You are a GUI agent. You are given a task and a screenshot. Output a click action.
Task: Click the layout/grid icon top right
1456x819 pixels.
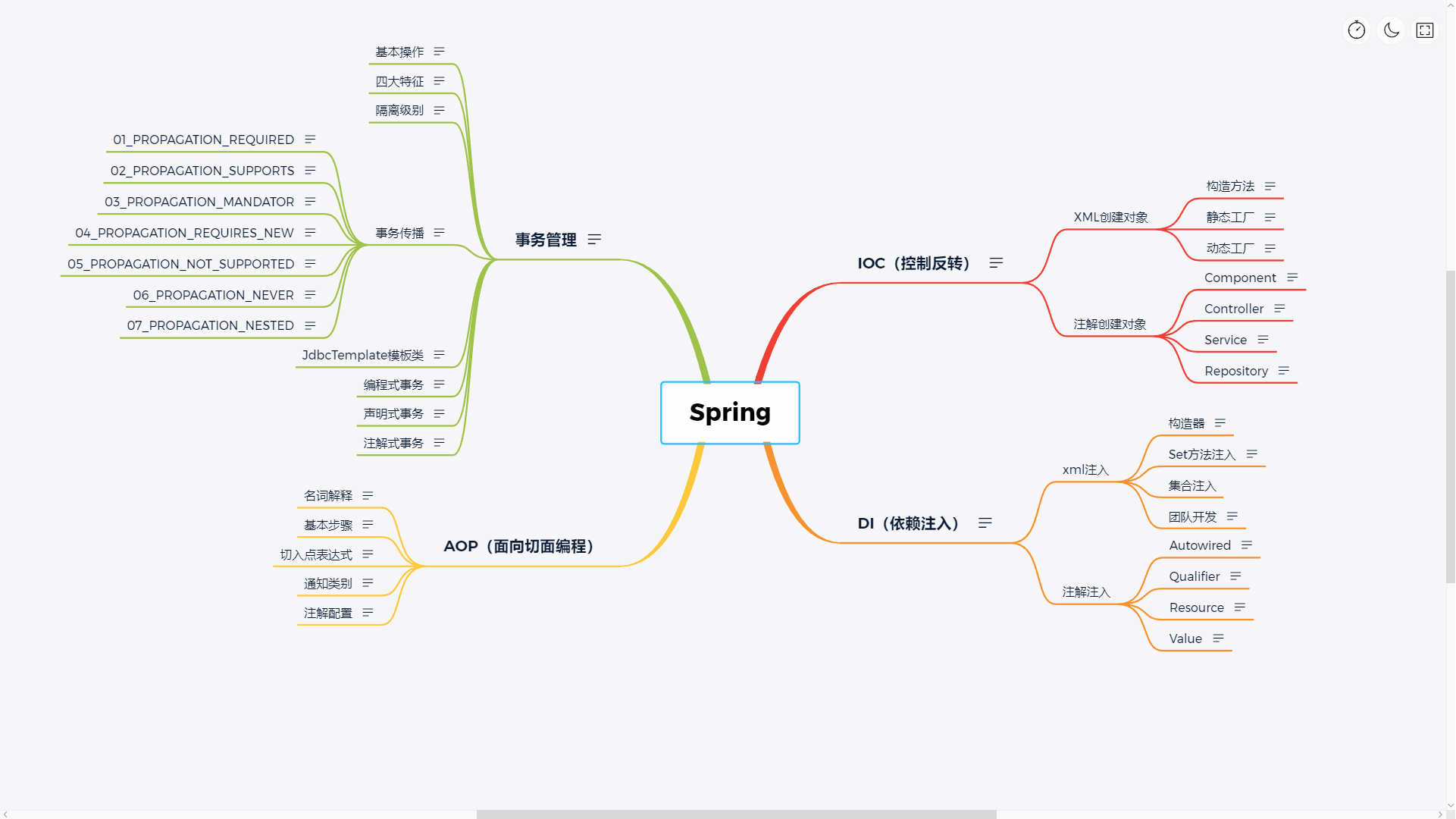tap(1425, 30)
